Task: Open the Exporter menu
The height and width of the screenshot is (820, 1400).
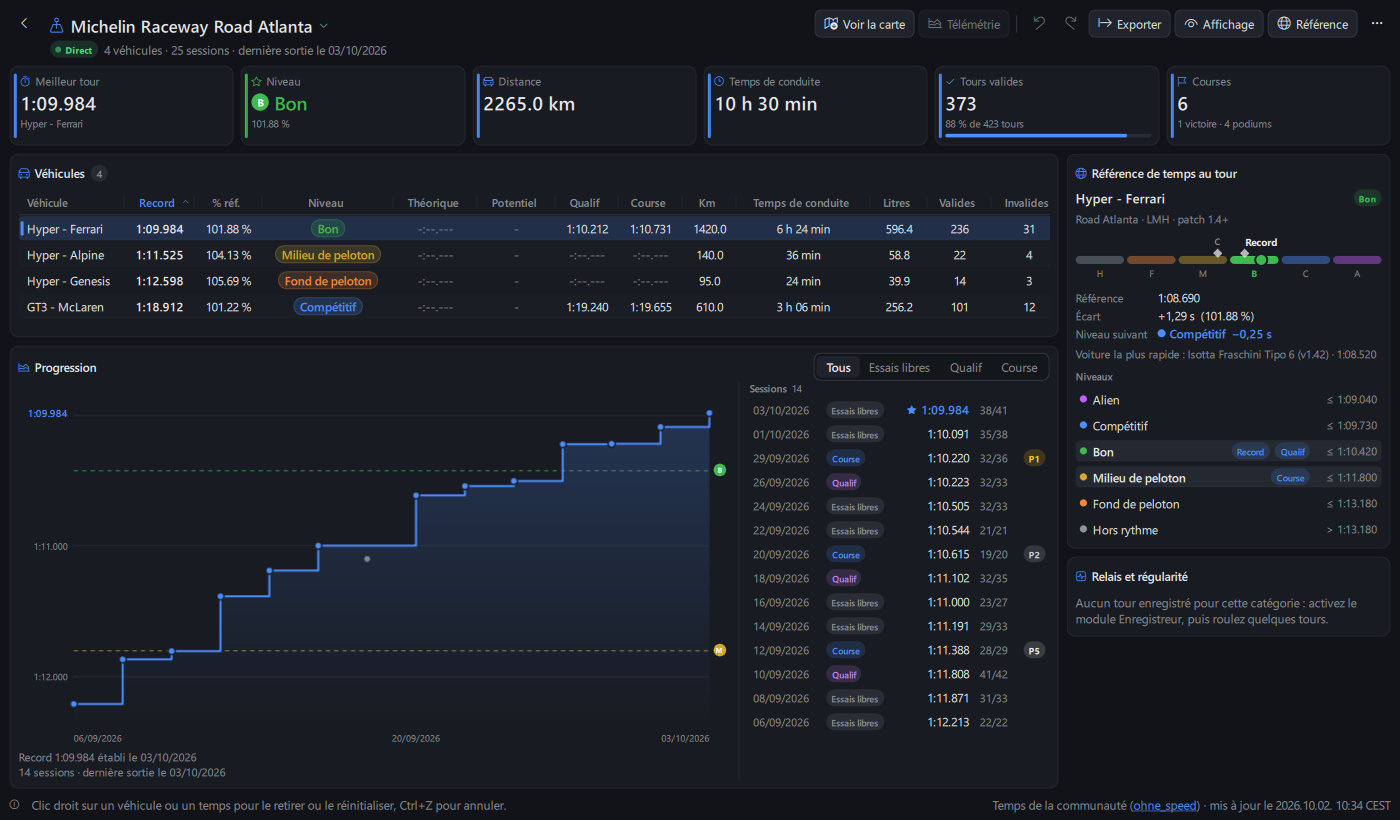Action: tap(1129, 24)
